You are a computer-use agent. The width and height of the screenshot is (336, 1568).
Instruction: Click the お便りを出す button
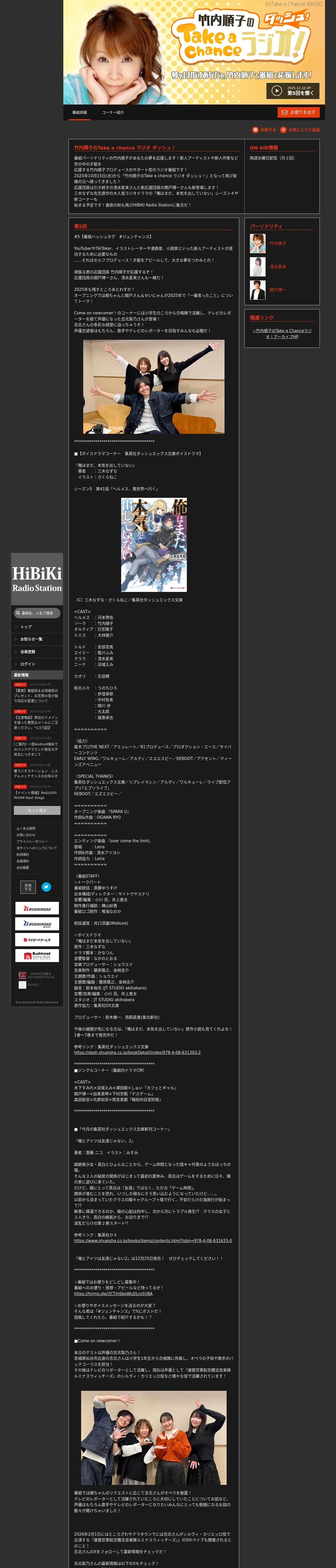(299, 113)
